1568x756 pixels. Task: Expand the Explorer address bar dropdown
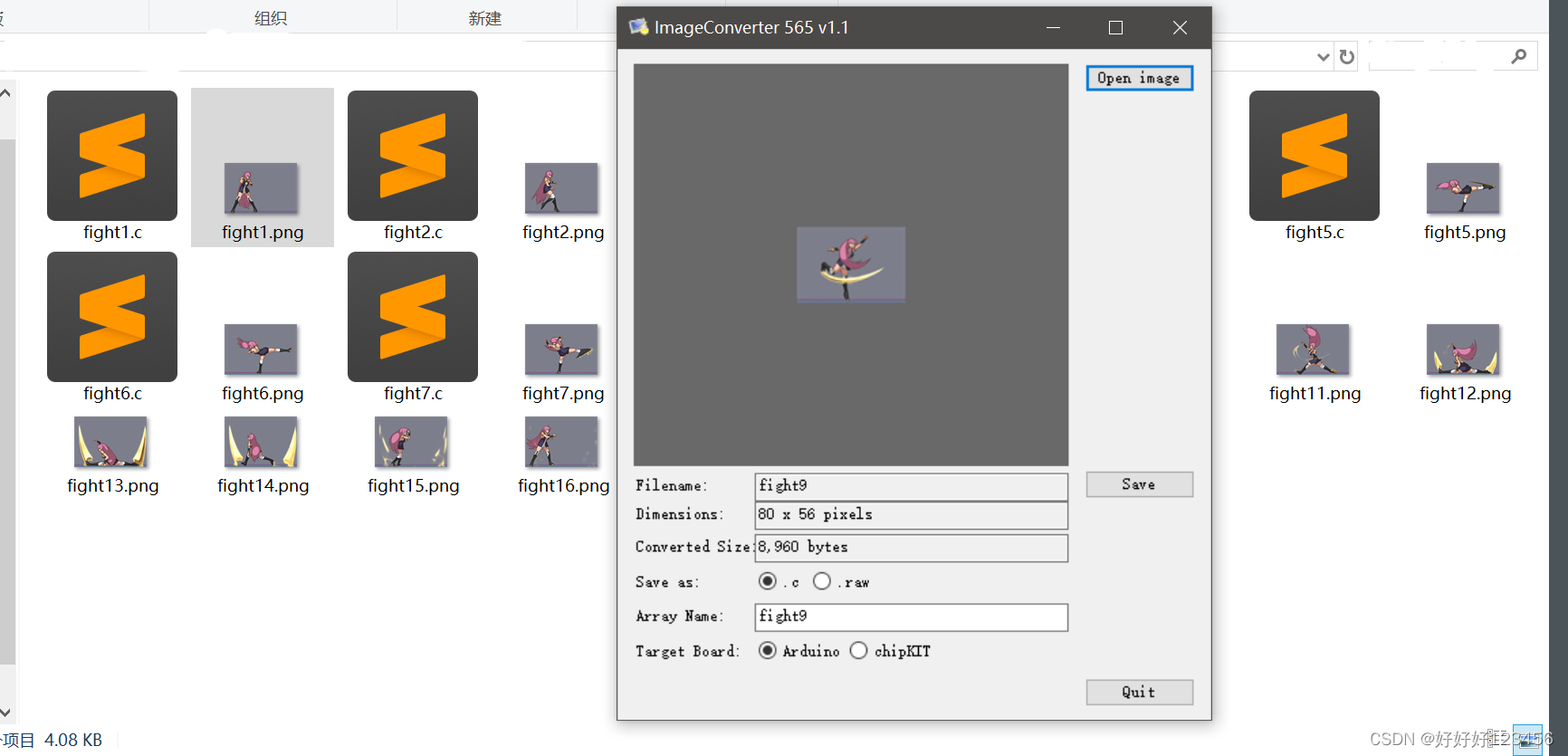click(1323, 57)
